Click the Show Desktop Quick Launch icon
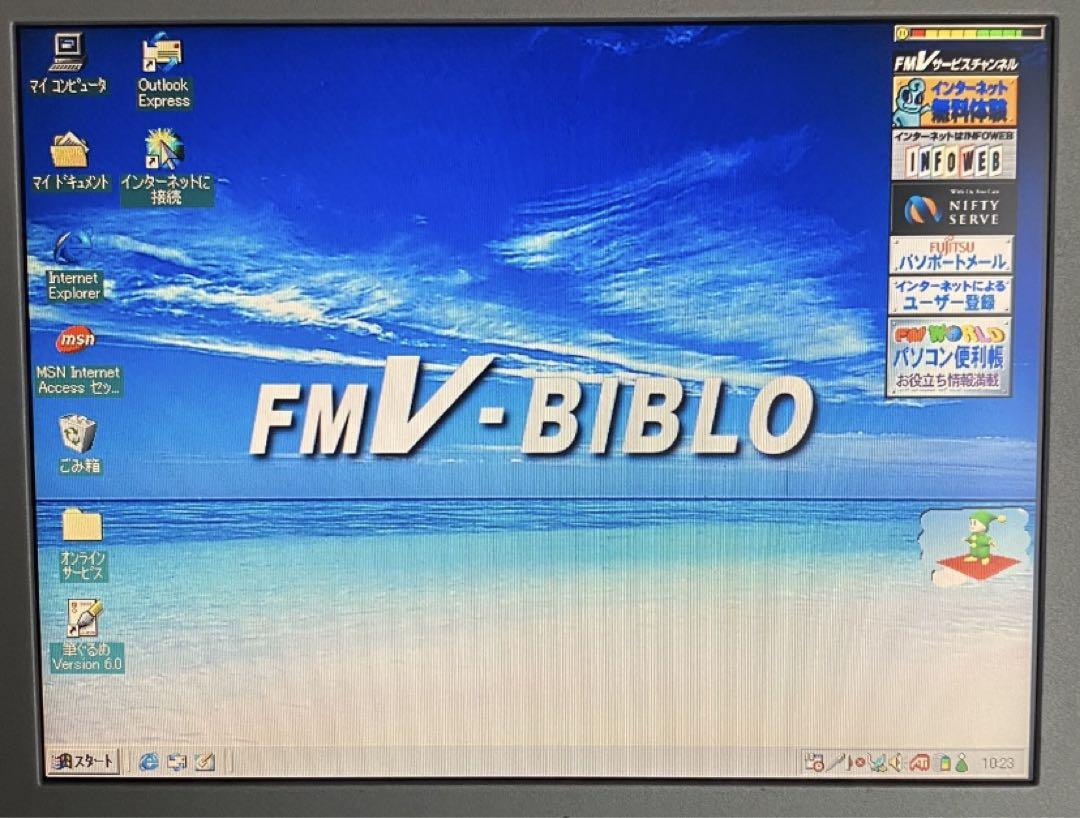The width and height of the screenshot is (1080, 818). tap(177, 762)
